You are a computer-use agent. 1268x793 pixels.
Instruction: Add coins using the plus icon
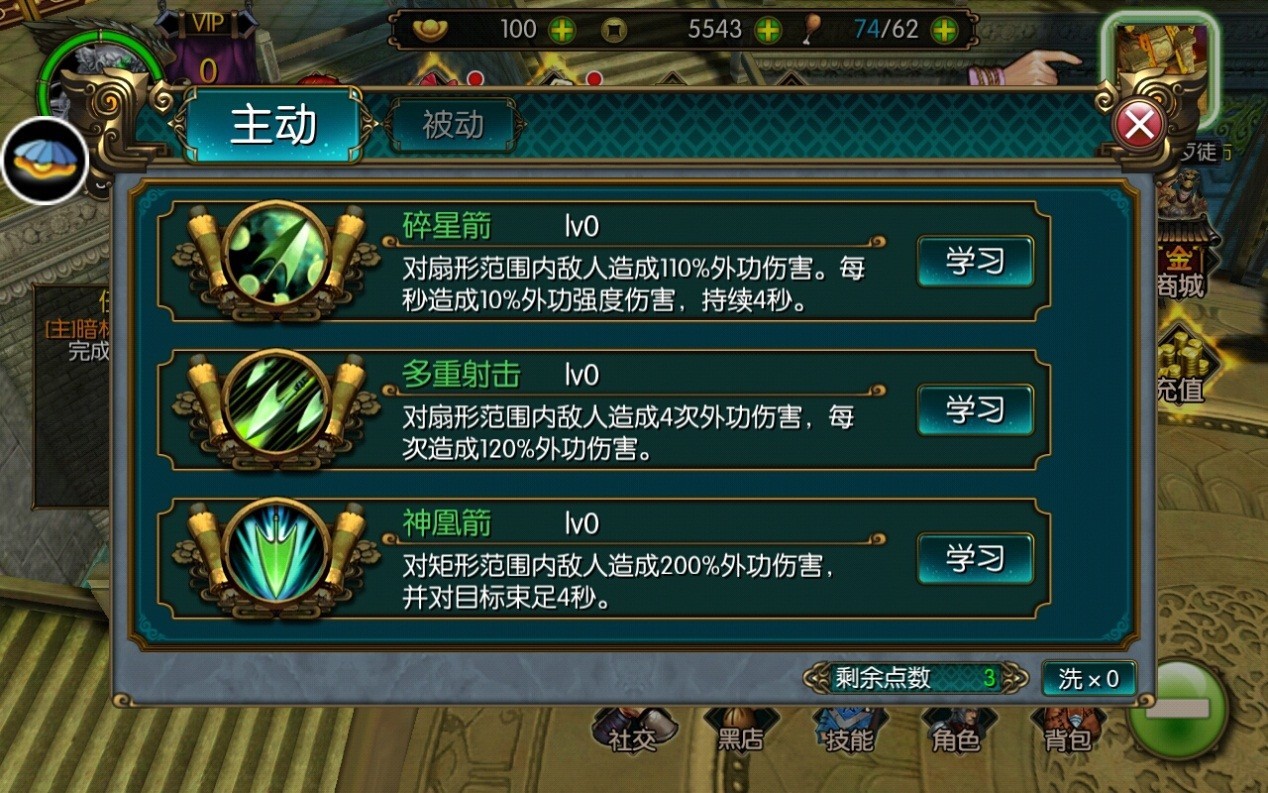[x=768, y=30]
